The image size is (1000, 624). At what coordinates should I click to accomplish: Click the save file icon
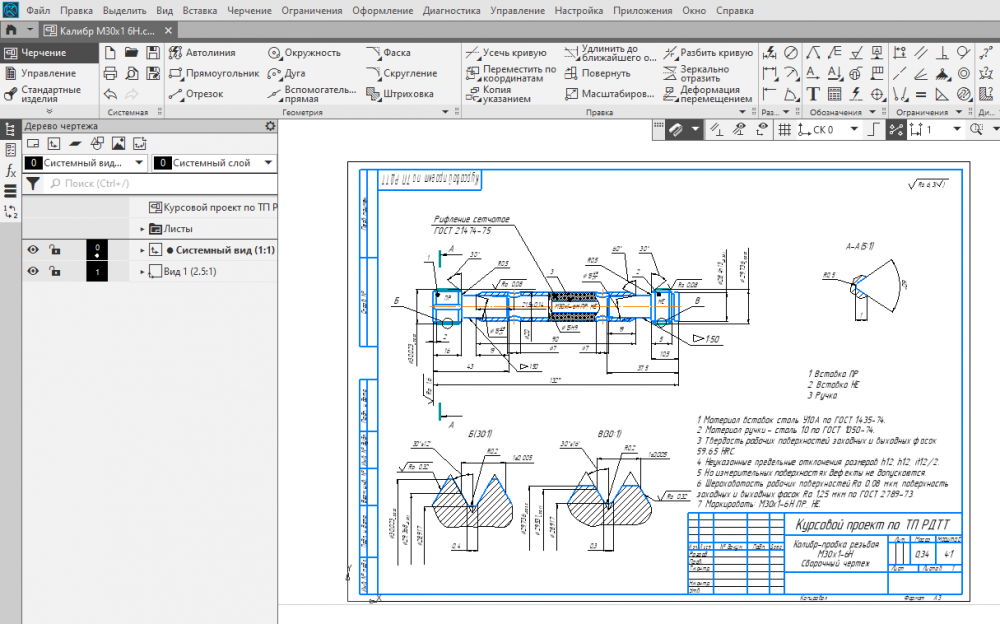pos(151,52)
